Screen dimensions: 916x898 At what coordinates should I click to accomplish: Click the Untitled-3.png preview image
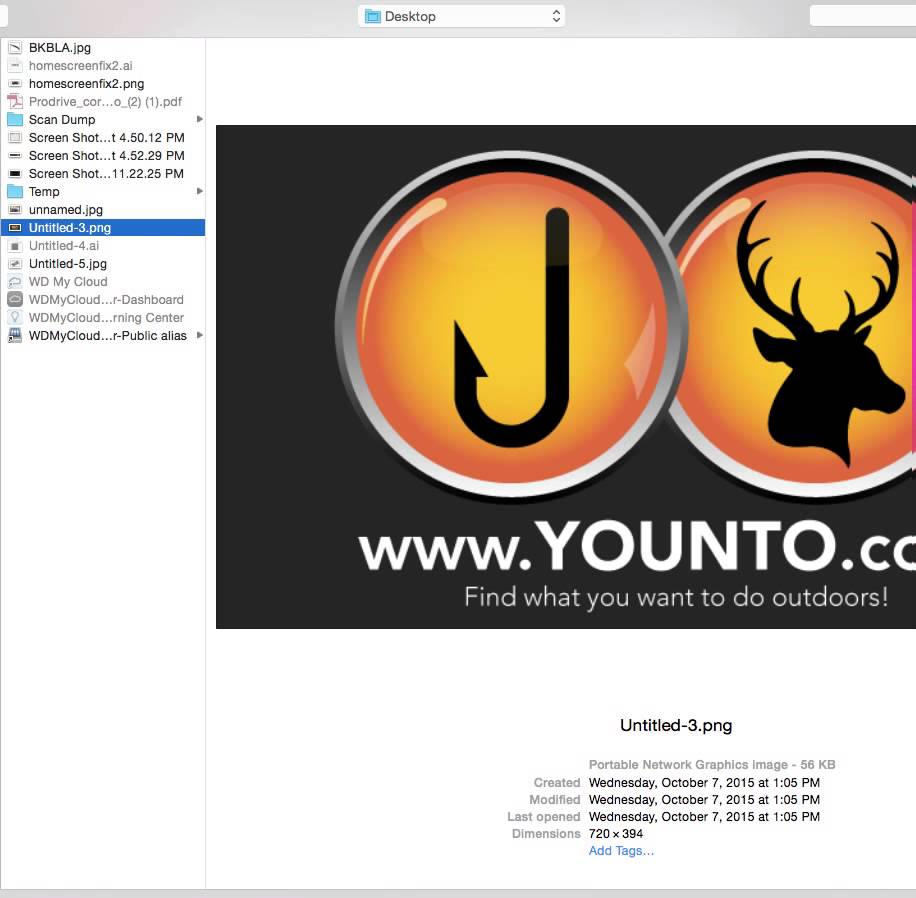(x=565, y=377)
